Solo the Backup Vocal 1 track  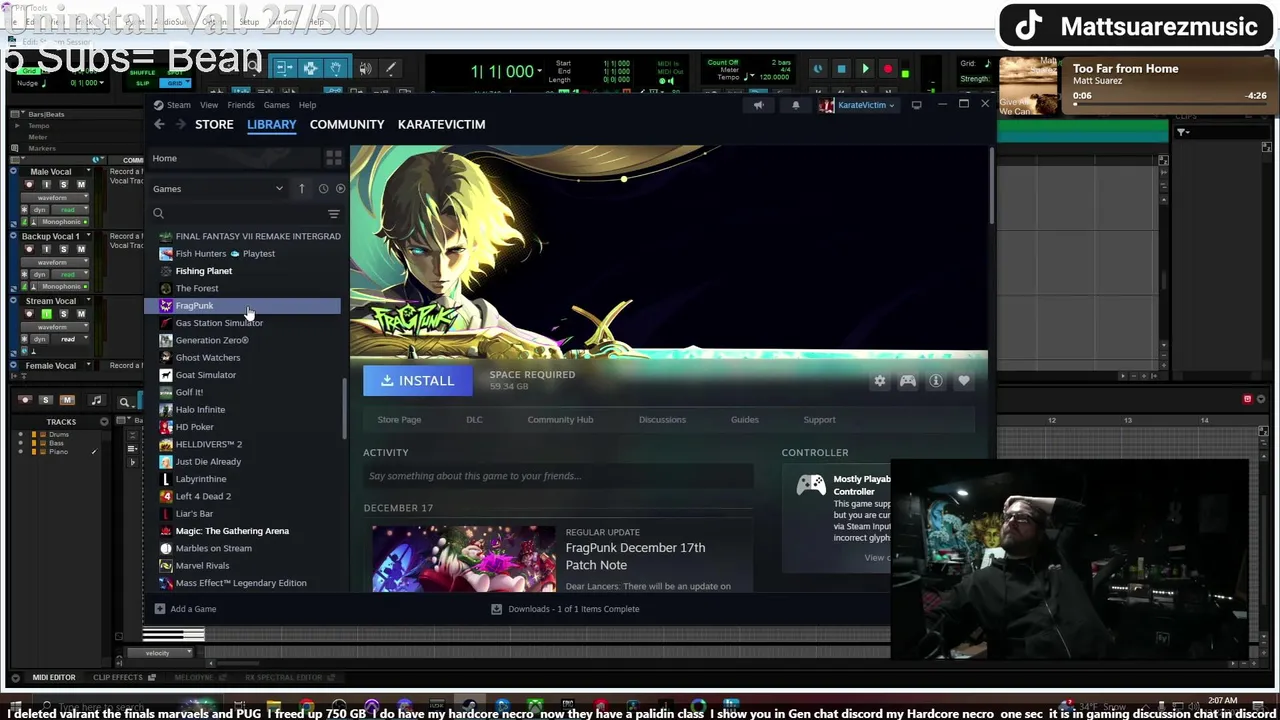[x=63, y=249]
